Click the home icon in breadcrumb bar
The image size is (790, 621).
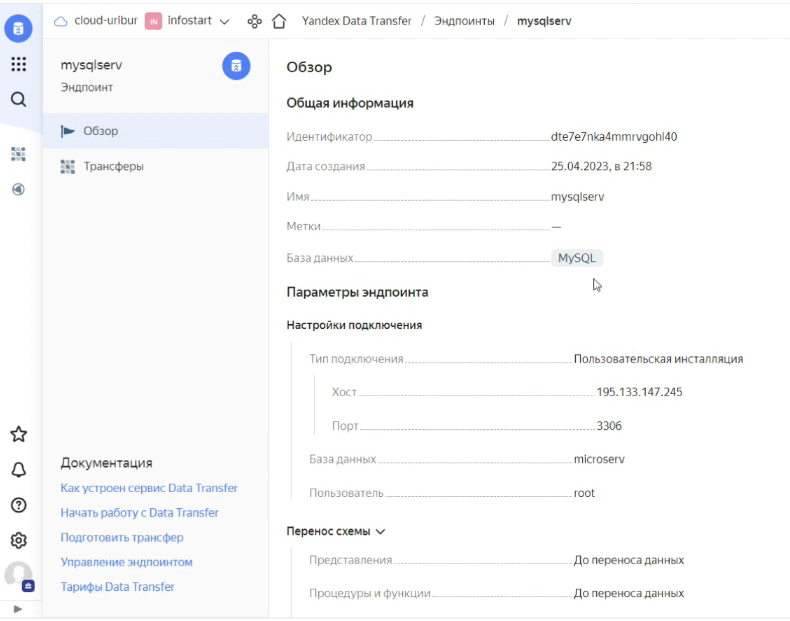(279, 21)
